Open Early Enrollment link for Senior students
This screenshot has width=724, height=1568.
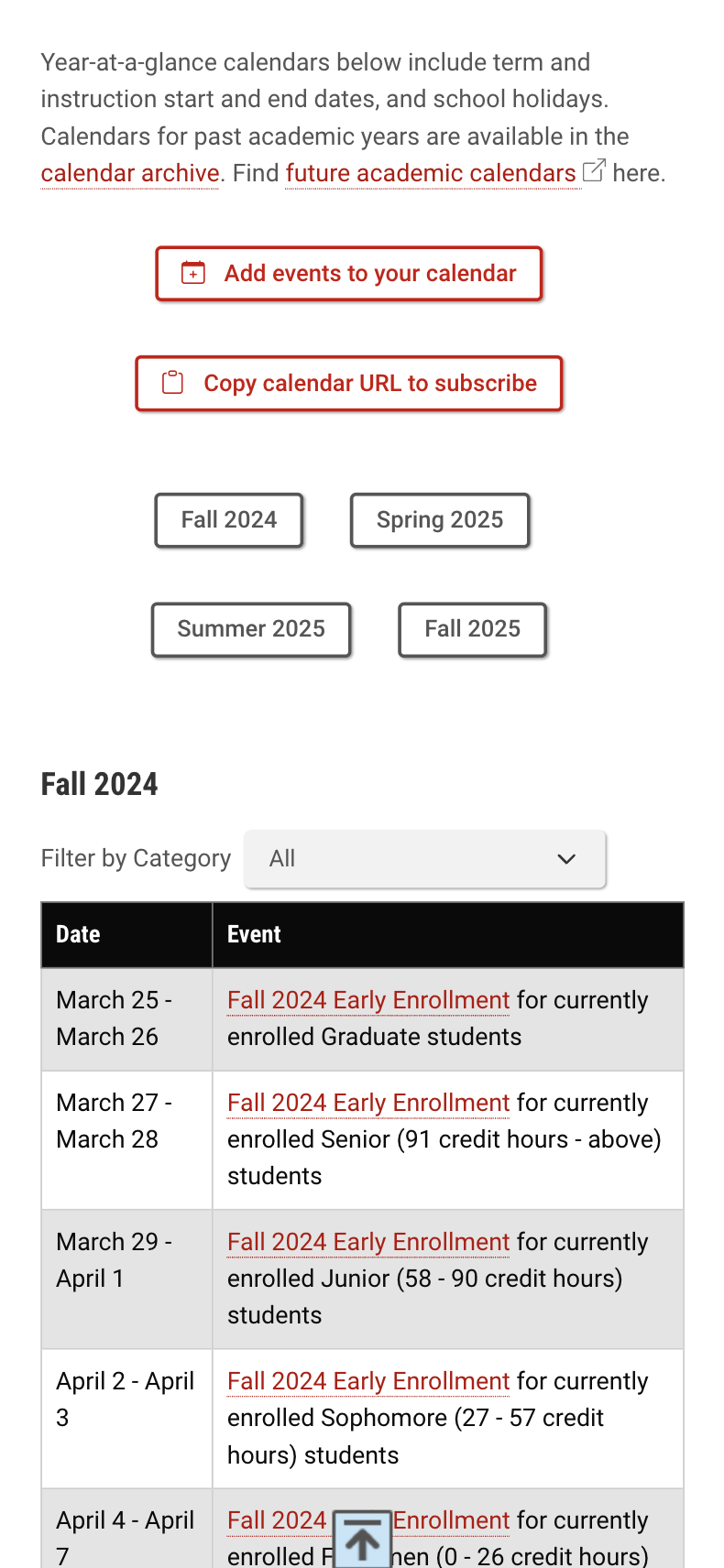(x=367, y=1103)
